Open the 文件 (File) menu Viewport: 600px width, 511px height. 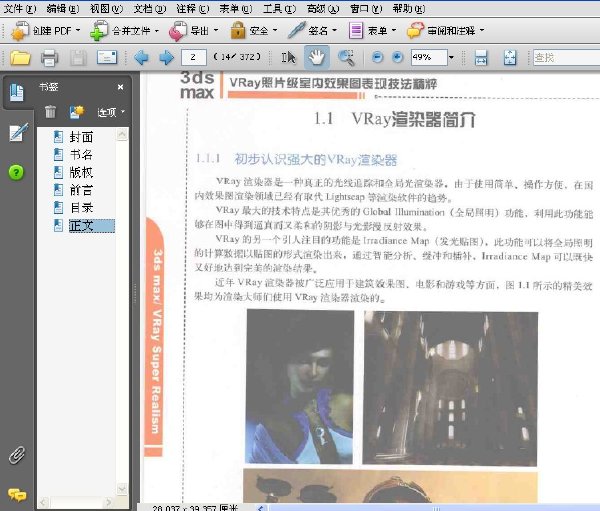(19, 8)
